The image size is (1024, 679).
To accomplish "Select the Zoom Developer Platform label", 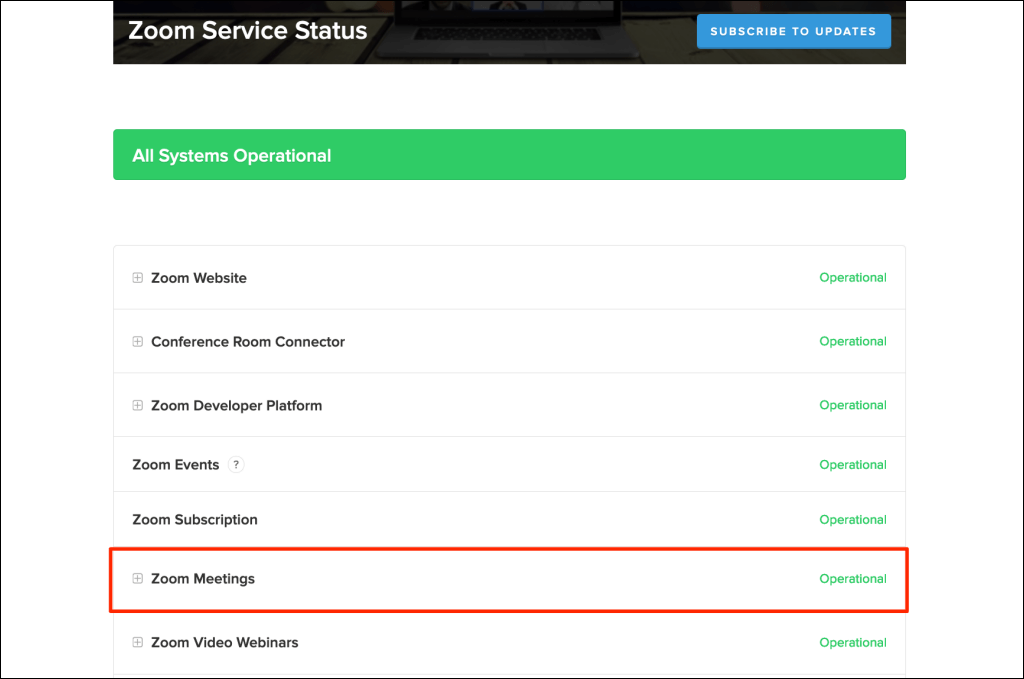I will click(x=237, y=405).
